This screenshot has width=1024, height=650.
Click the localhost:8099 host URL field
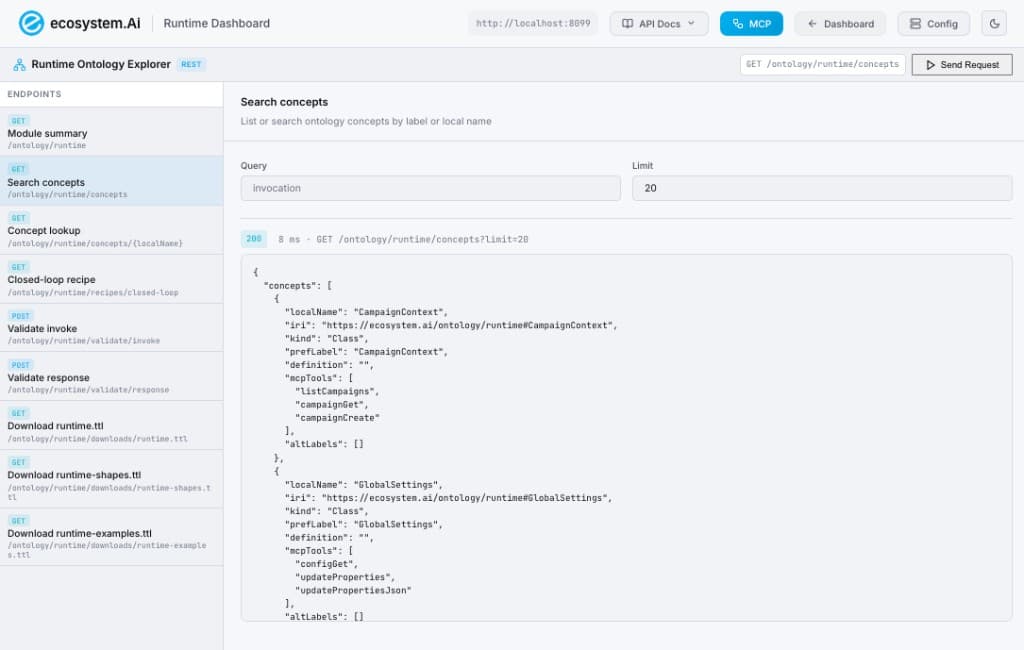(x=533, y=24)
